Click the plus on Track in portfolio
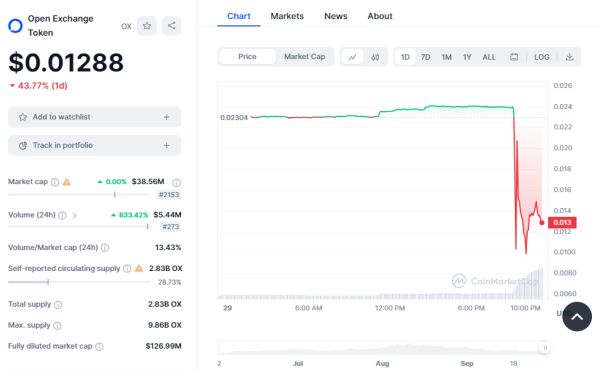This screenshot has width=600, height=372. tap(166, 145)
